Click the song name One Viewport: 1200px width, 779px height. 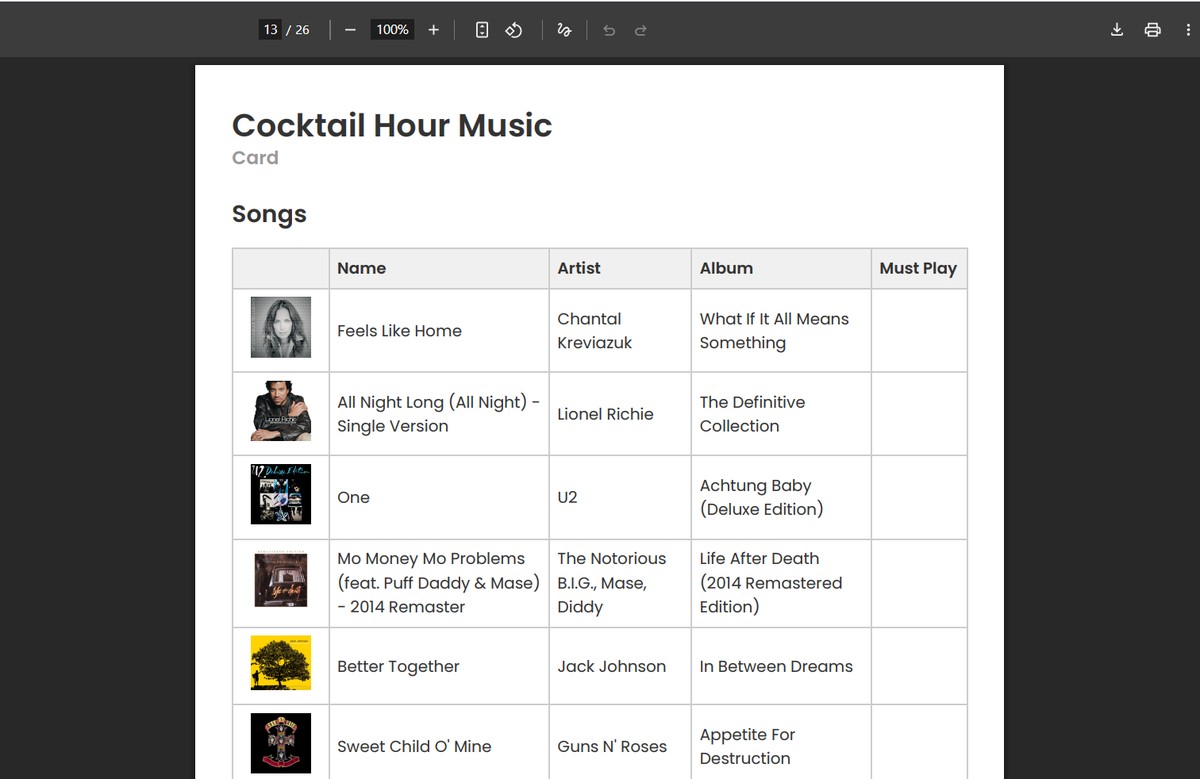pyautogui.click(x=353, y=497)
